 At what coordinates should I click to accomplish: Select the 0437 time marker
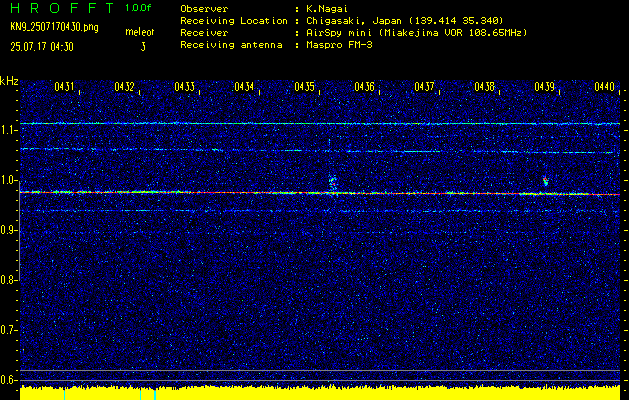424,86
